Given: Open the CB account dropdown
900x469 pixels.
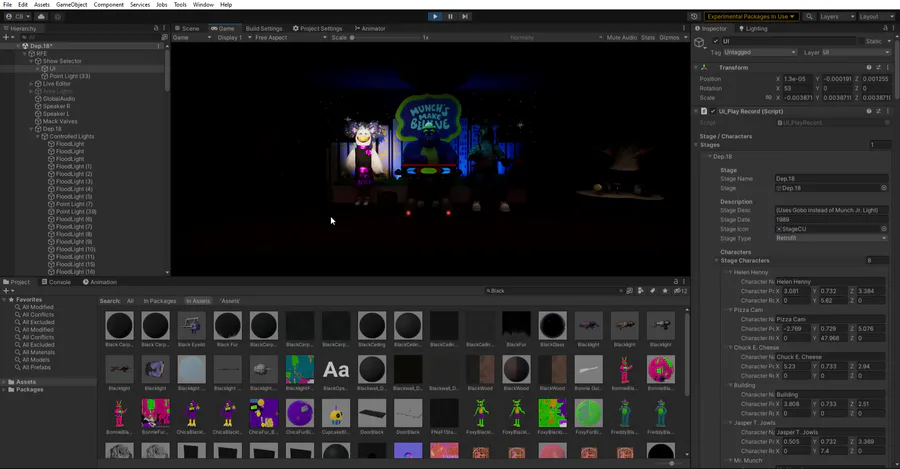Looking at the screenshot, I should click(18, 17).
